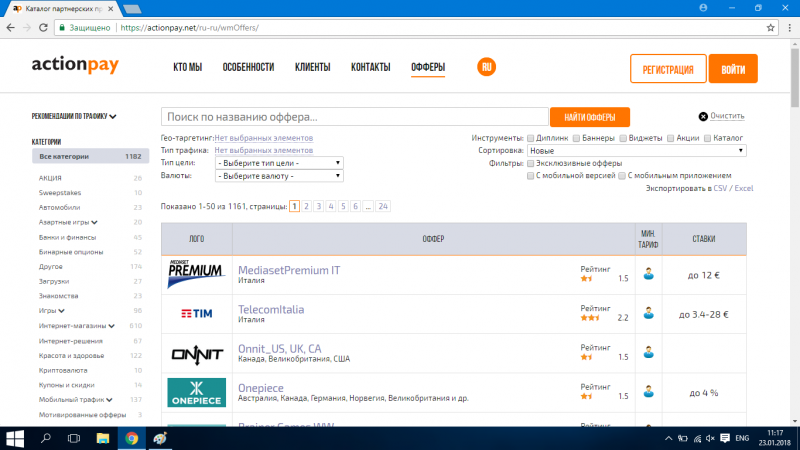Click the Chrome icon on the taskbar
The width and height of the screenshot is (800, 450).
(x=132, y=438)
